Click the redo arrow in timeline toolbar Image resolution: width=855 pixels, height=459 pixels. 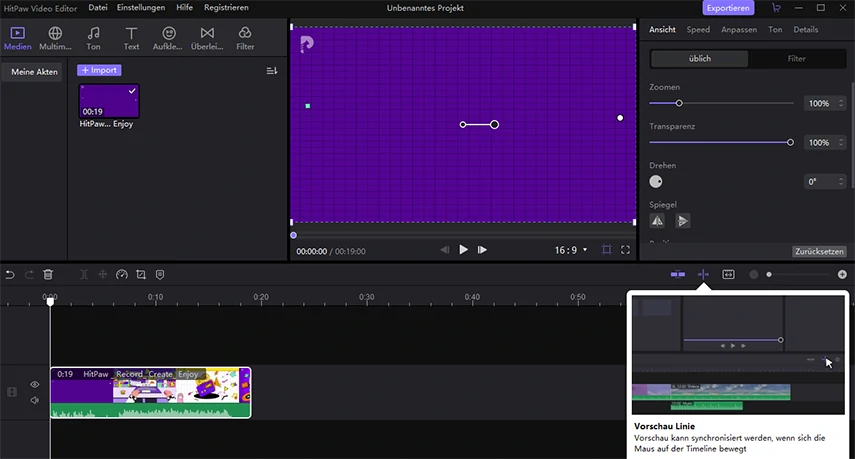tap(29, 275)
